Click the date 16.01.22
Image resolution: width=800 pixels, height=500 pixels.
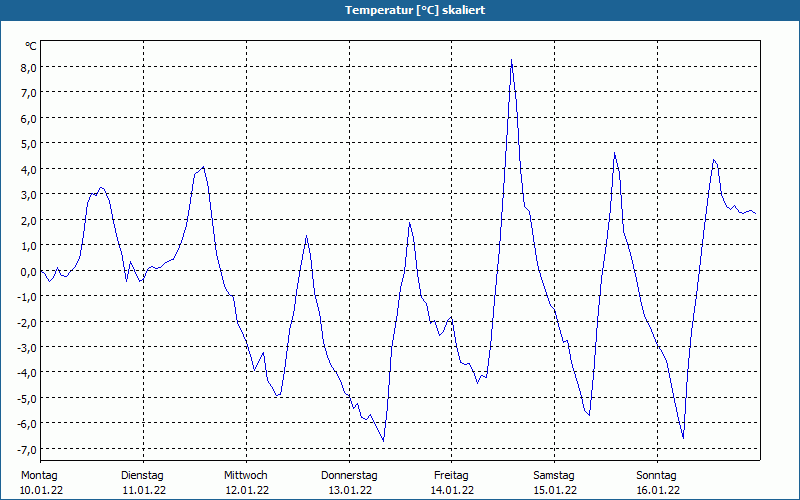pyautogui.click(x=658, y=490)
